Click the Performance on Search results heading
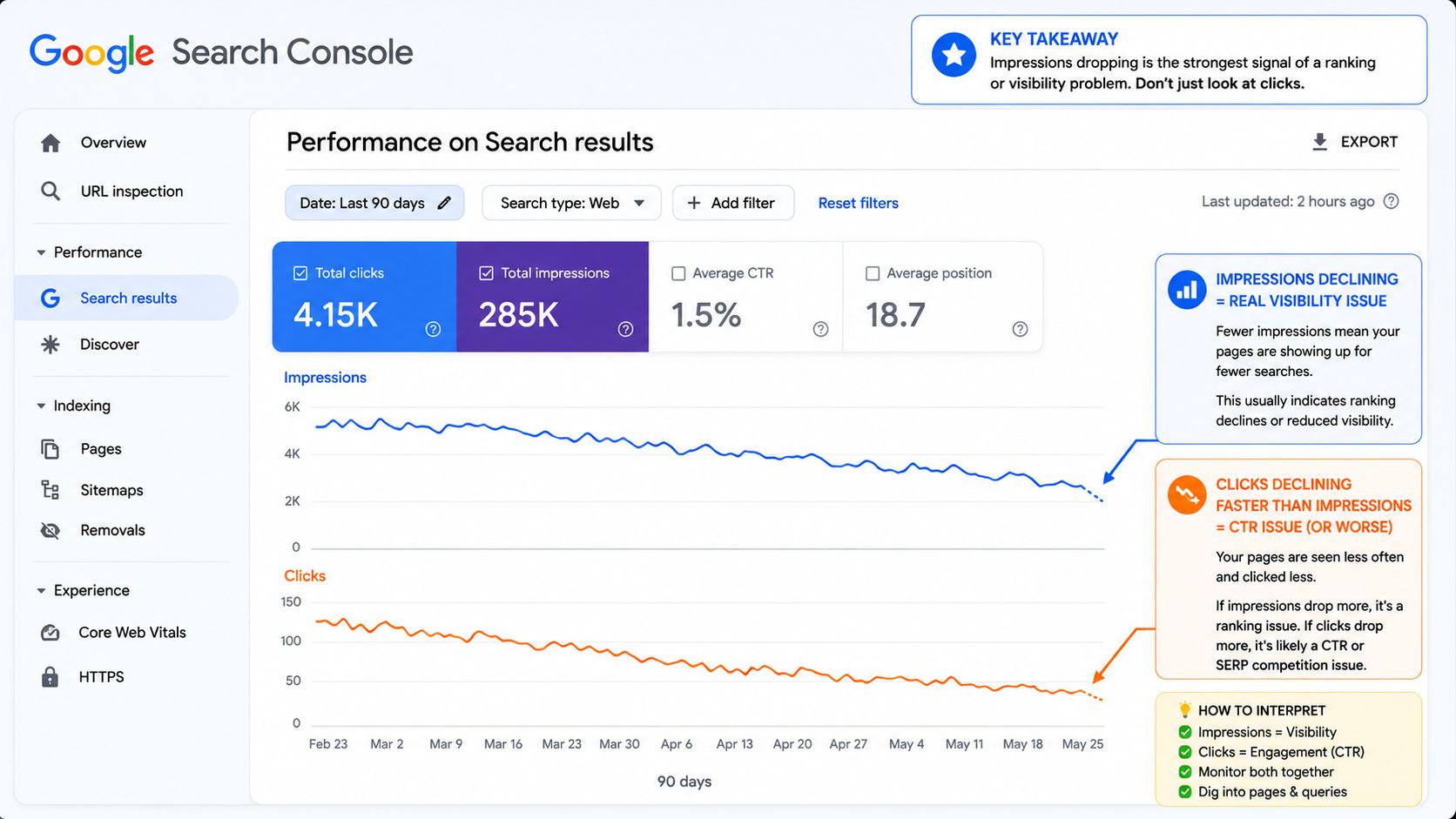Image resolution: width=1456 pixels, height=819 pixels. click(470, 142)
